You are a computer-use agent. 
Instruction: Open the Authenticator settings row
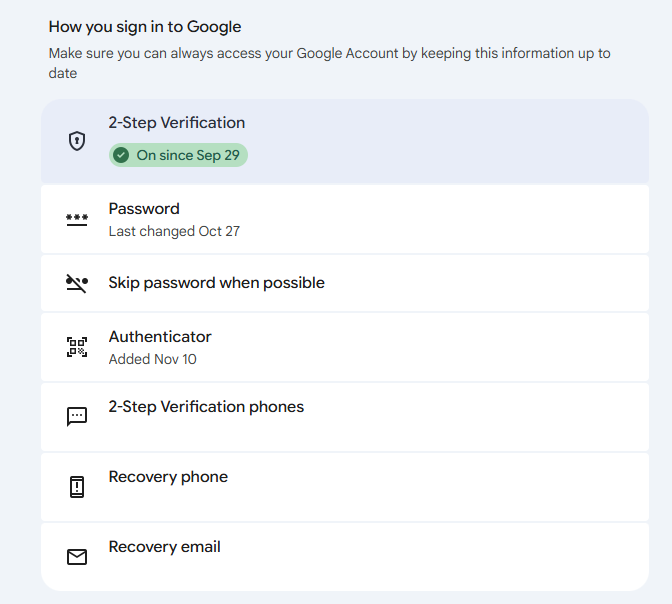[160, 337]
